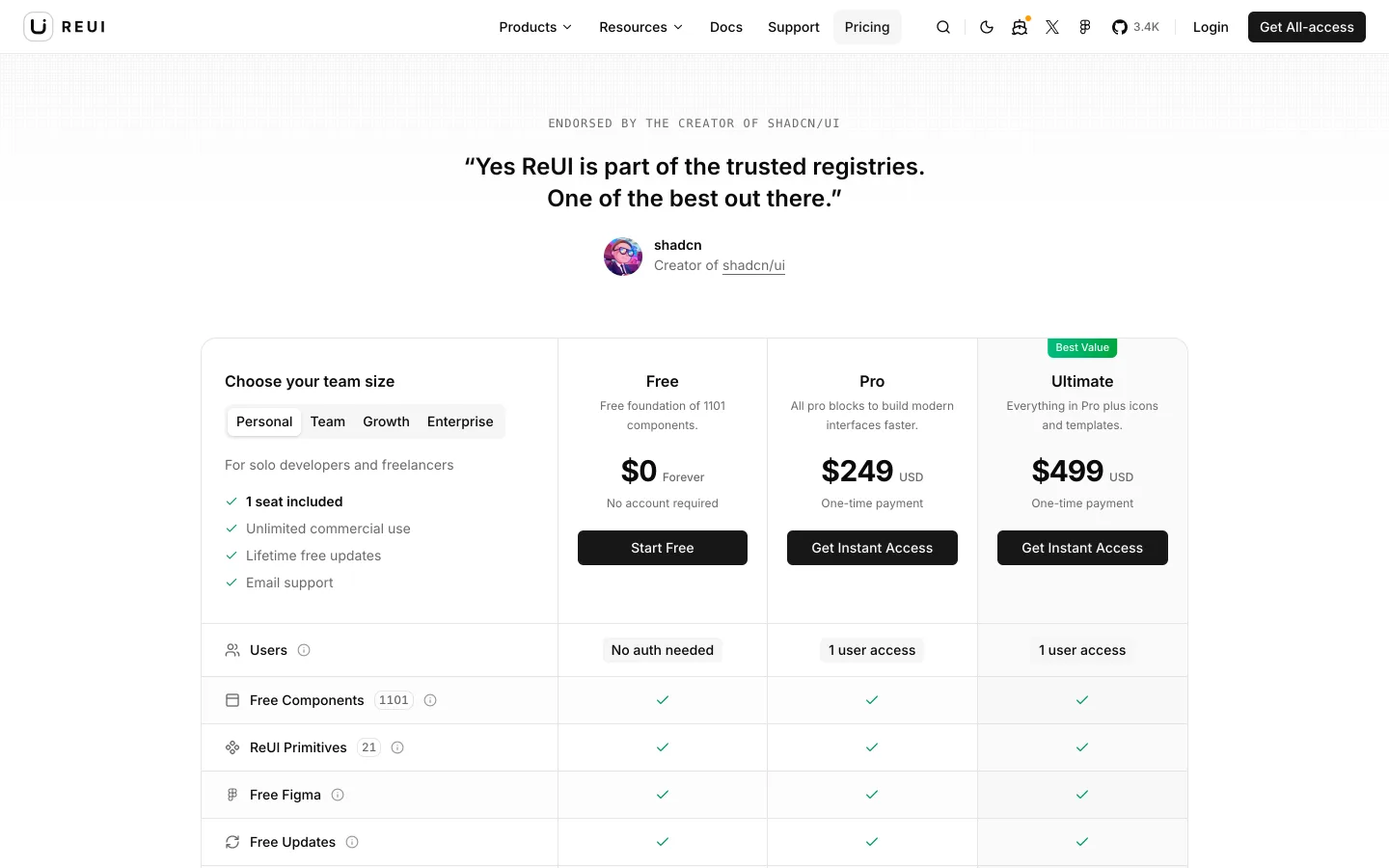Click the info icon next to Free Updates

[x=352, y=842]
